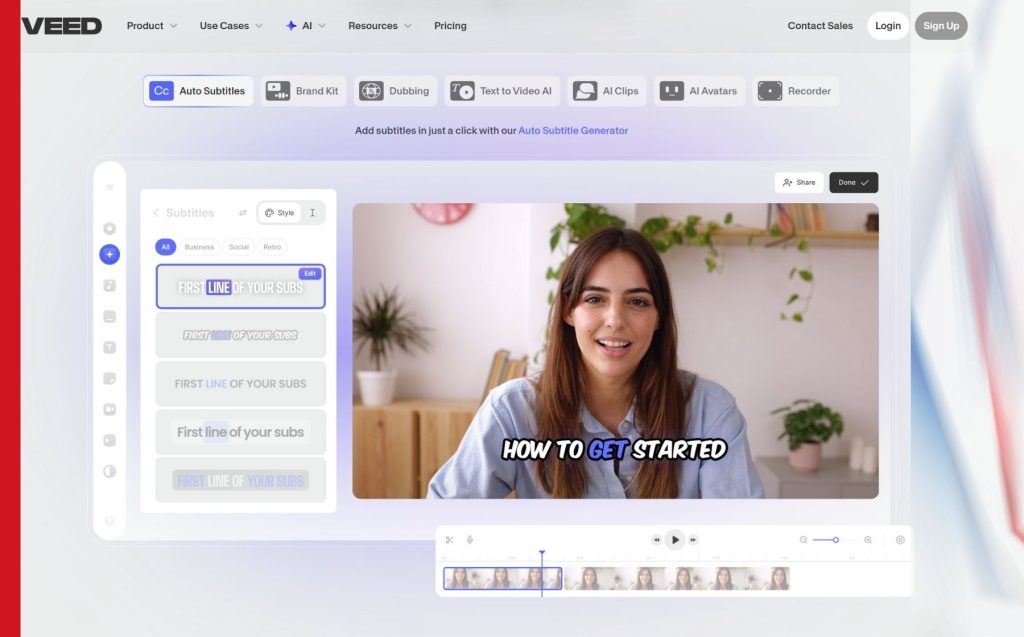Choose the bottom boxed subtitle style preset
Viewport: 1024px width, 637px height.
[240, 480]
